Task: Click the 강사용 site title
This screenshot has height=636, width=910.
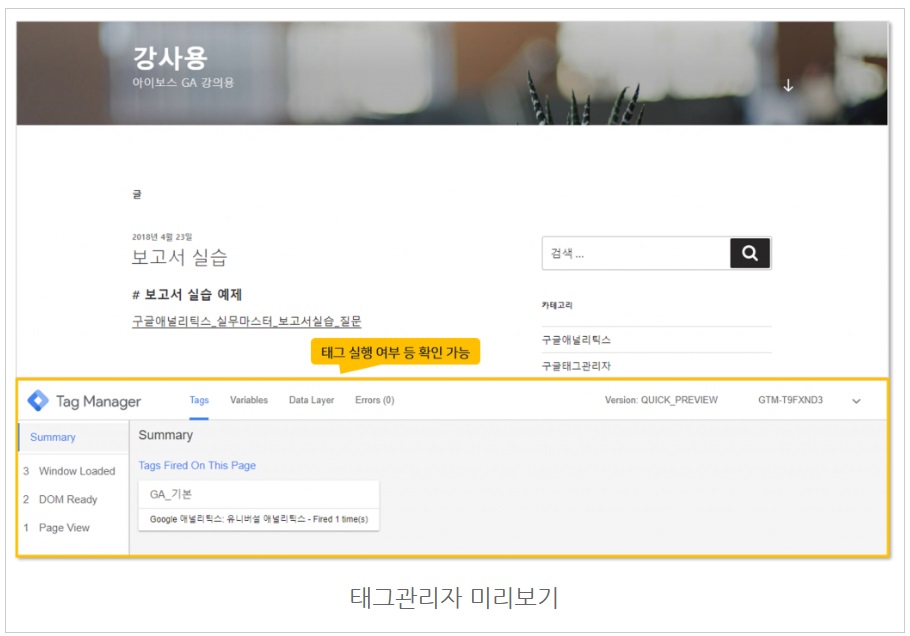Action: pos(170,57)
